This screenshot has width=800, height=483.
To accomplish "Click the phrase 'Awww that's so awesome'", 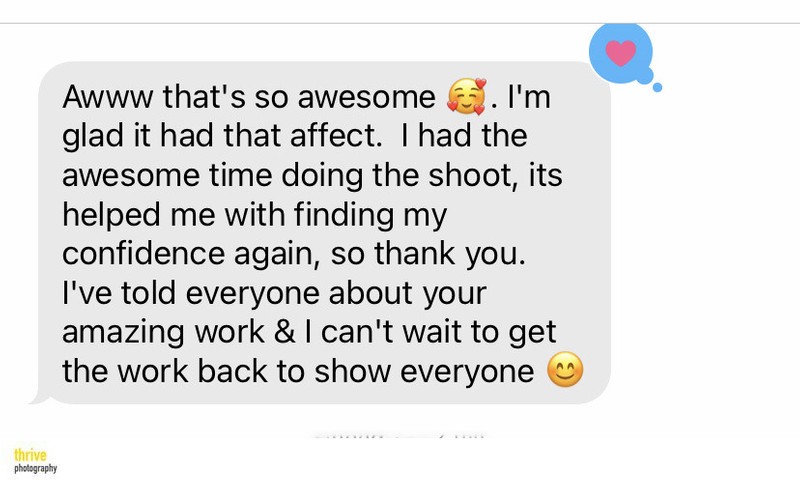I will point(249,96).
